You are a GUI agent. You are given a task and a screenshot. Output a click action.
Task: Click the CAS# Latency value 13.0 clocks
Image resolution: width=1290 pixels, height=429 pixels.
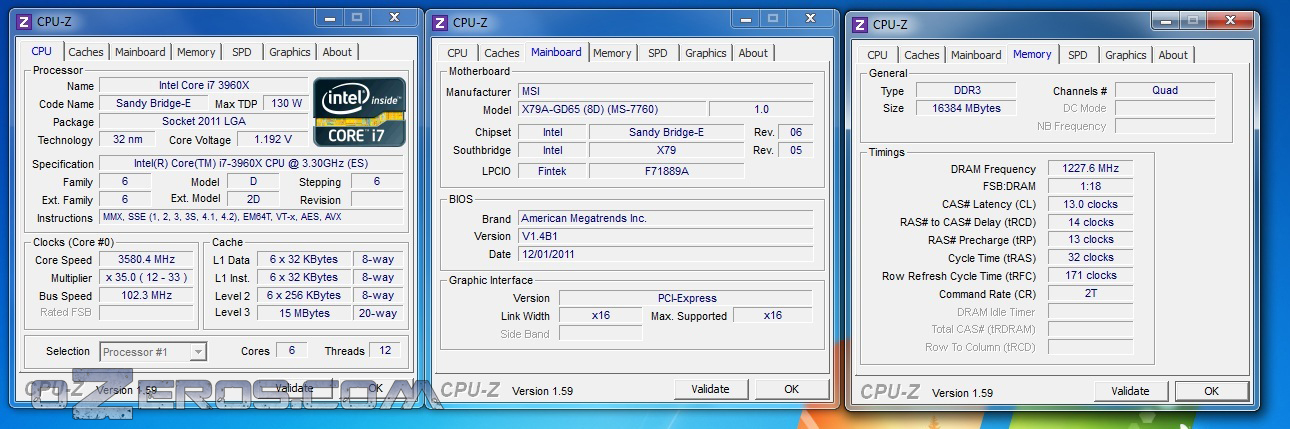tap(1090, 204)
